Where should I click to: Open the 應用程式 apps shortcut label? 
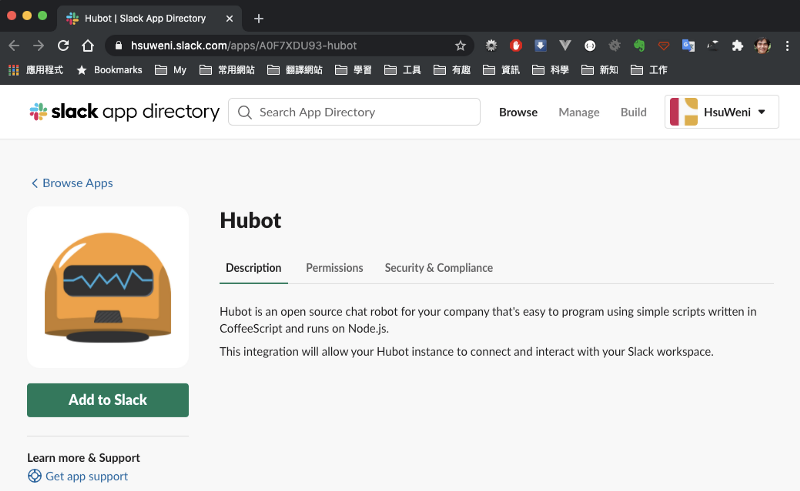pos(44,70)
